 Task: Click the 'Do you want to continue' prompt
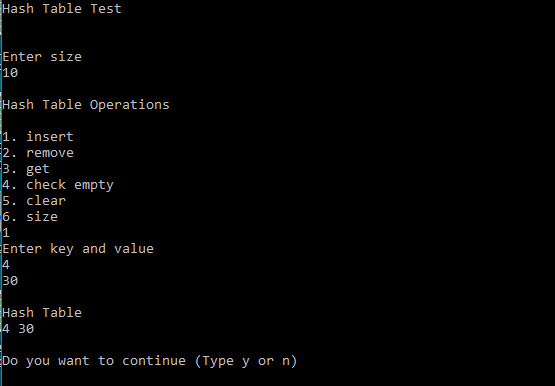[x=94, y=361]
